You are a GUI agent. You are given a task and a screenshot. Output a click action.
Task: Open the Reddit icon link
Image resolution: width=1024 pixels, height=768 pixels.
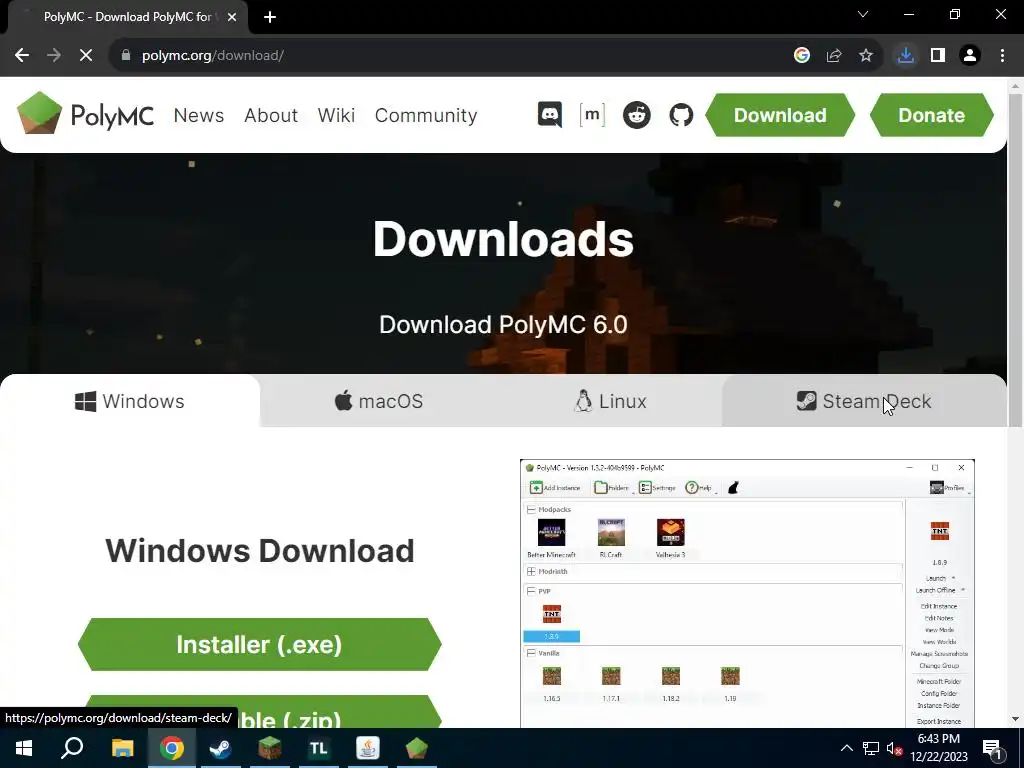pos(637,115)
